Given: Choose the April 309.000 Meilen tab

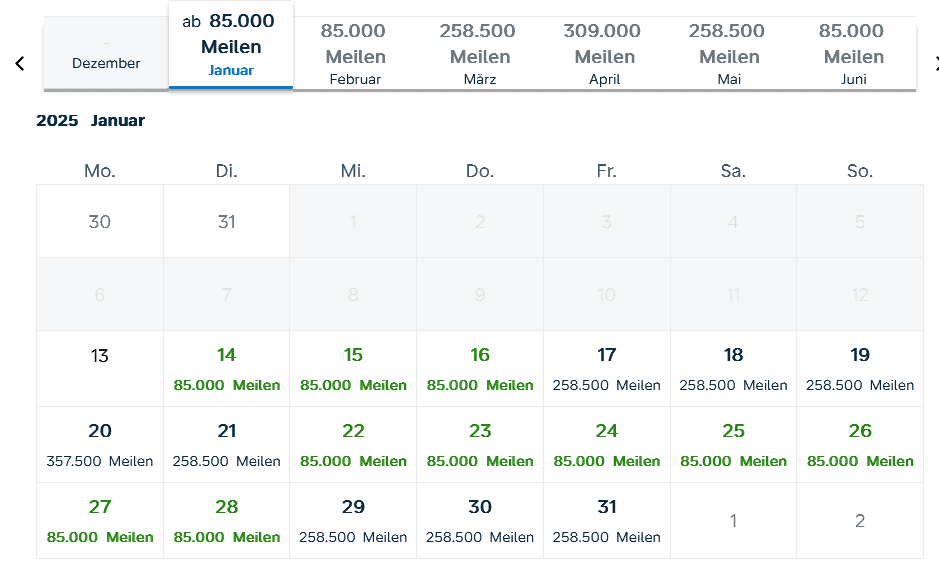Looking at the screenshot, I should pos(604,55).
